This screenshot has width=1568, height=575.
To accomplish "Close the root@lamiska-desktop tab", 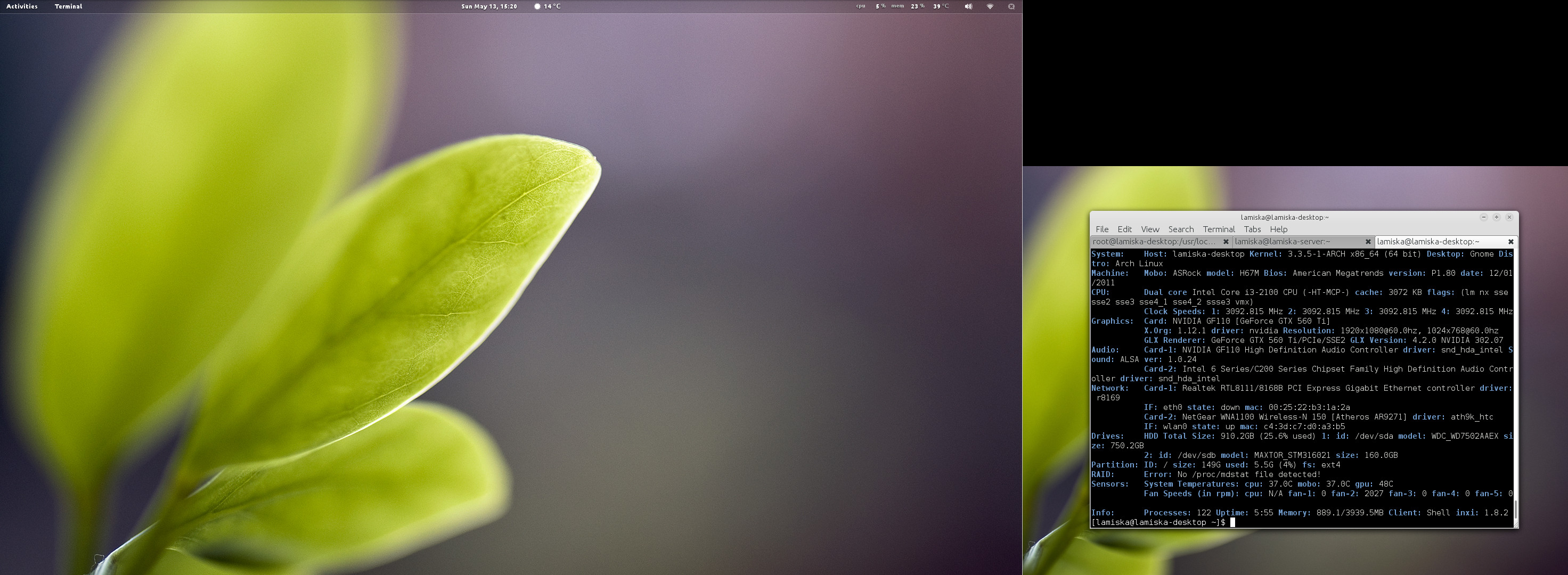I will click(1226, 242).
